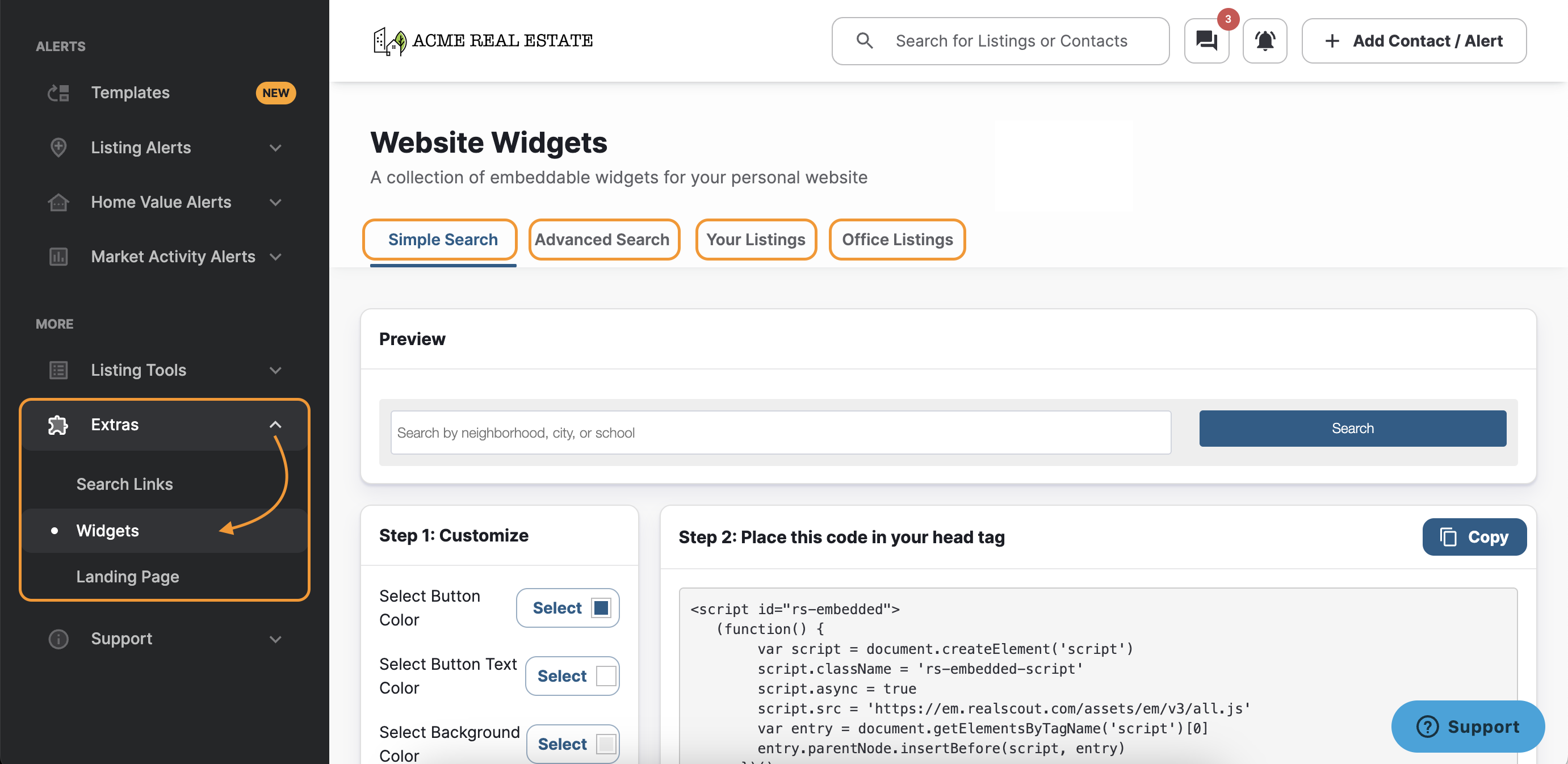Collapse the Extras section chevron
Image resolution: width=1568 pixels, height=764 pixels.
(x=276, y=425)
